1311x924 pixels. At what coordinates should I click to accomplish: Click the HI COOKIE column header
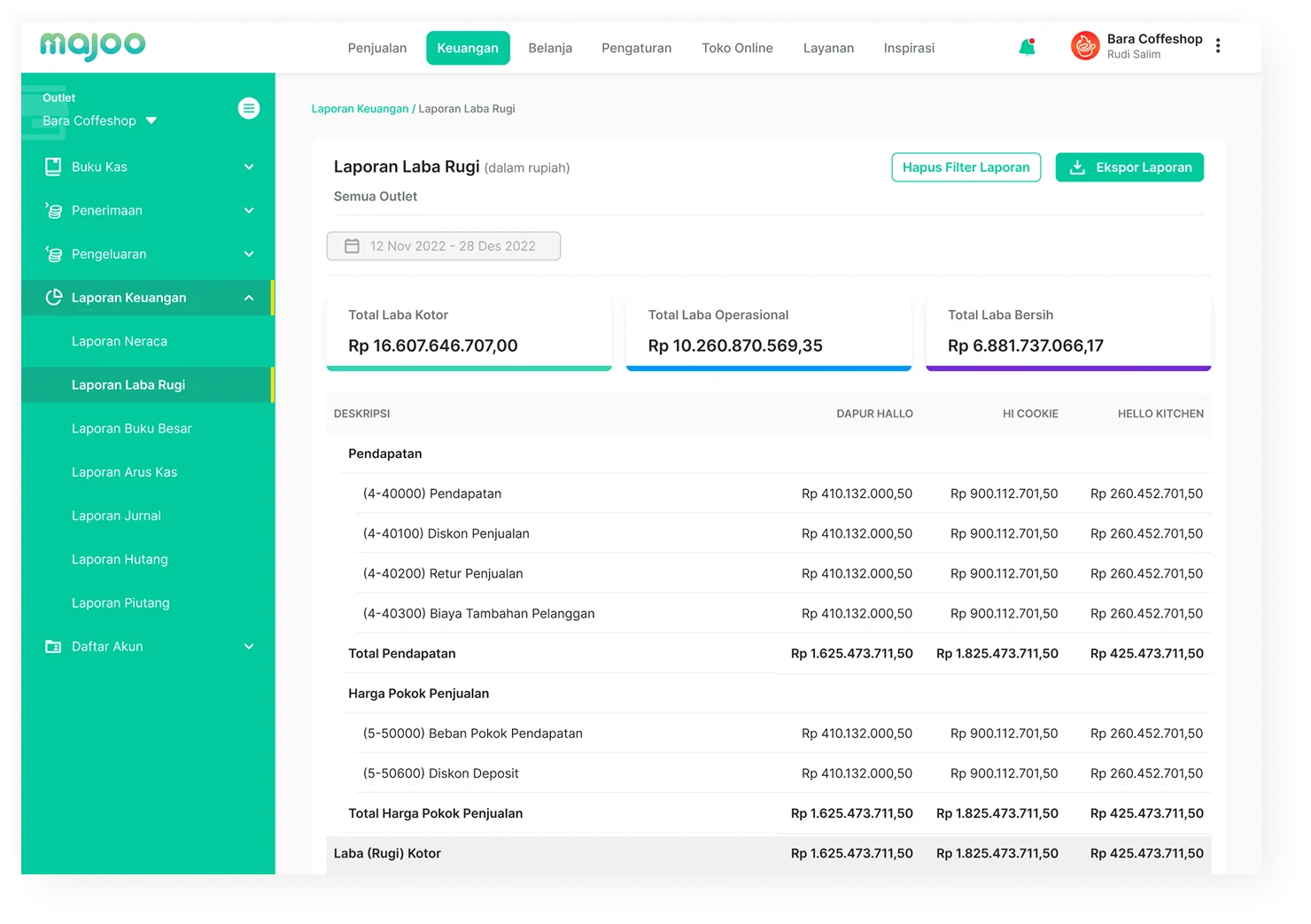tap(1030, 414)
